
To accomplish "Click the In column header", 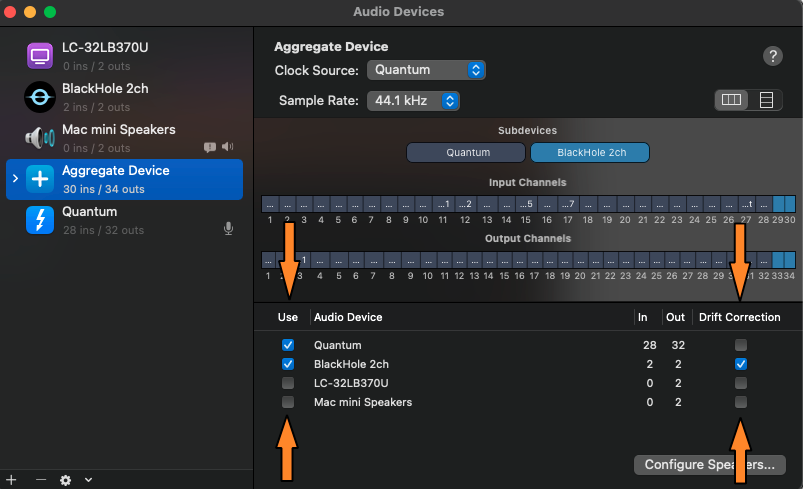I will [642, 317].
